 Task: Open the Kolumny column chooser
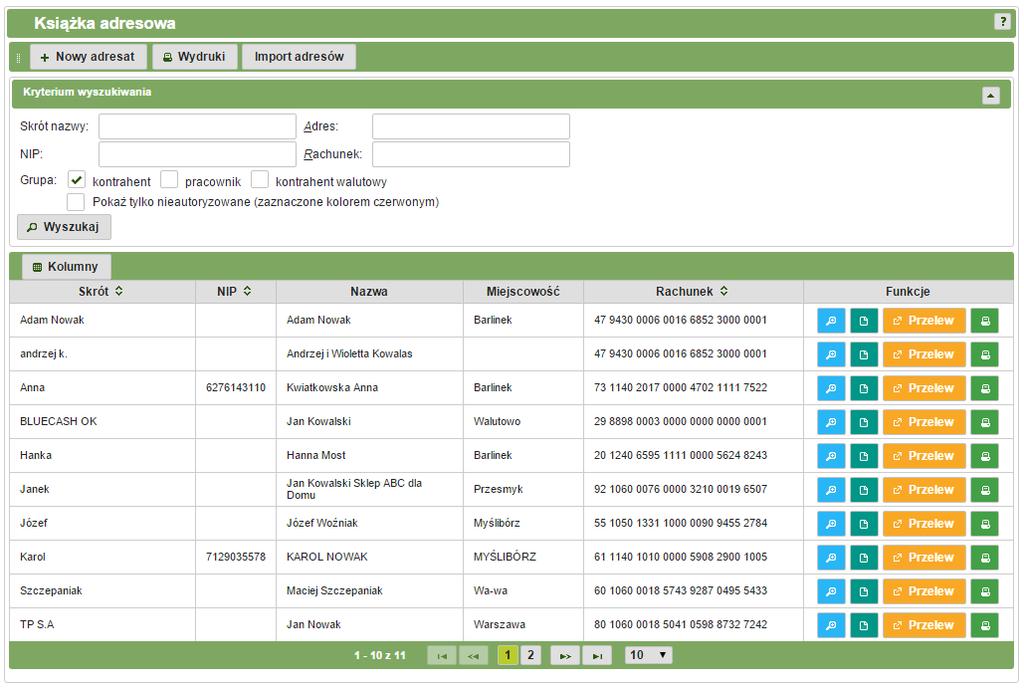coord(66,266)
